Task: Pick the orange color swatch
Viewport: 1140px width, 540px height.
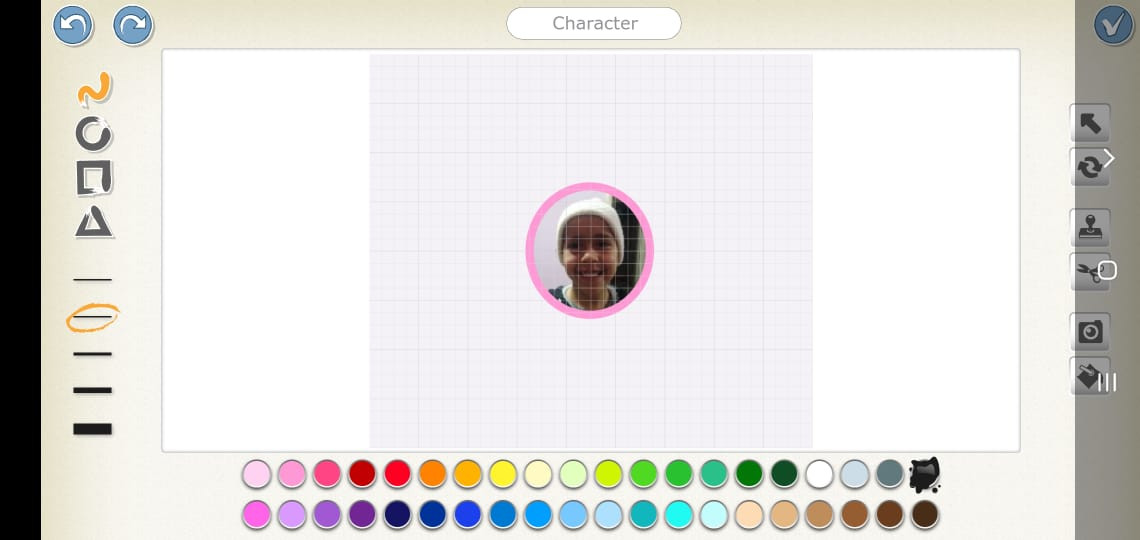Action: pos(432,474)
